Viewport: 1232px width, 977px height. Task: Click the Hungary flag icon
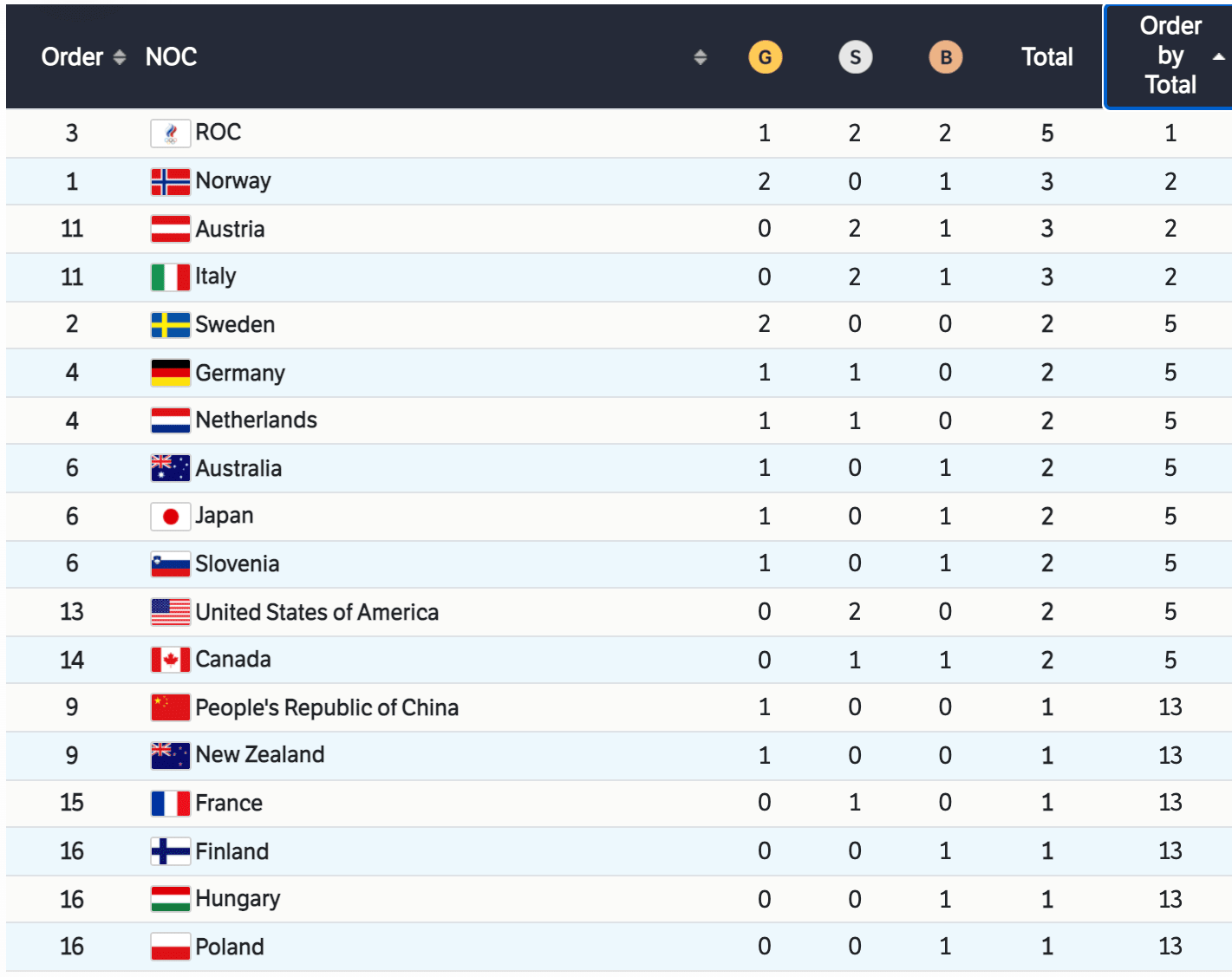170,899
